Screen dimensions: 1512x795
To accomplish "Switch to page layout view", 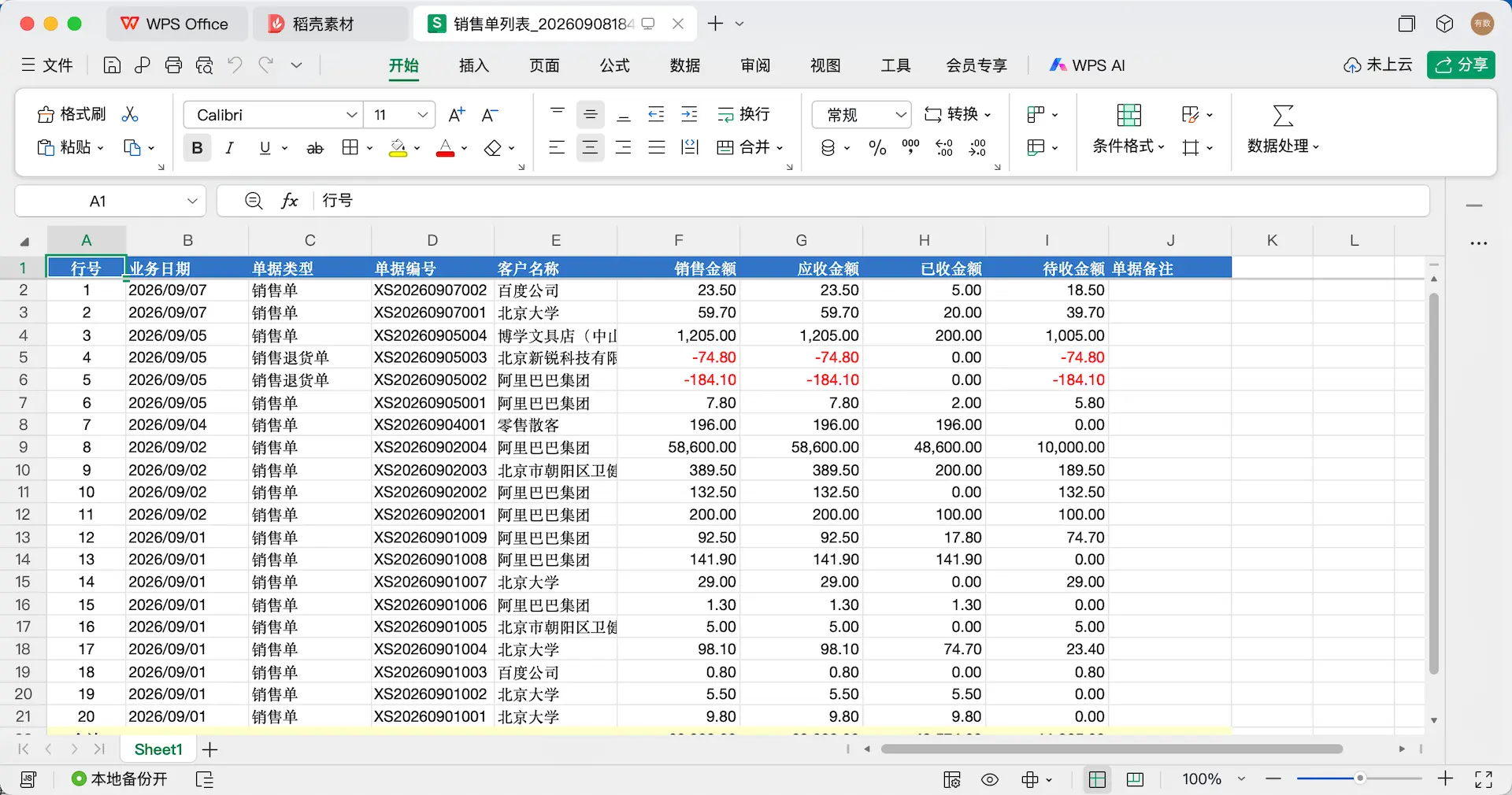I will tap(1135, 779).
